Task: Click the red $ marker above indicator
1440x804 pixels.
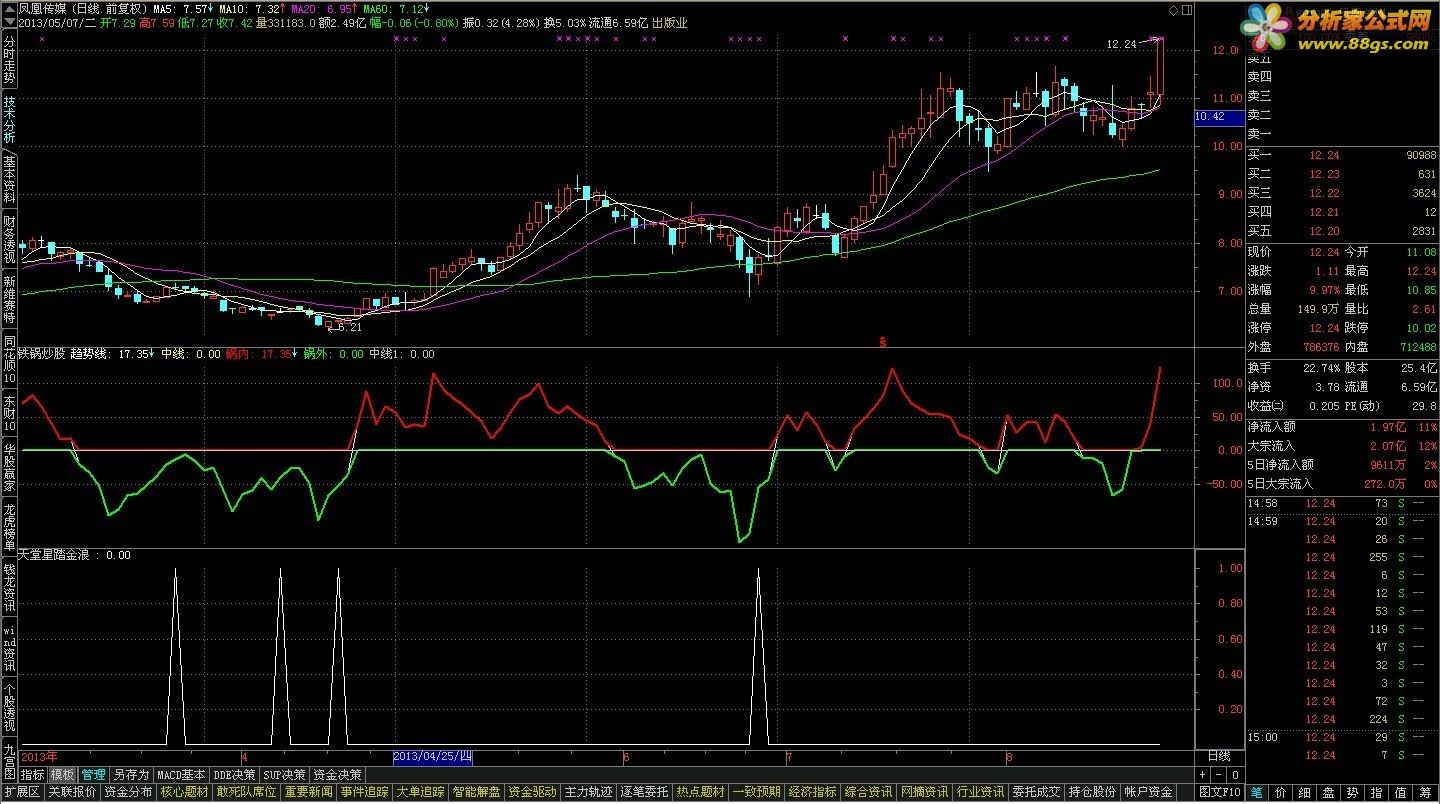Action: coord(883,341)
